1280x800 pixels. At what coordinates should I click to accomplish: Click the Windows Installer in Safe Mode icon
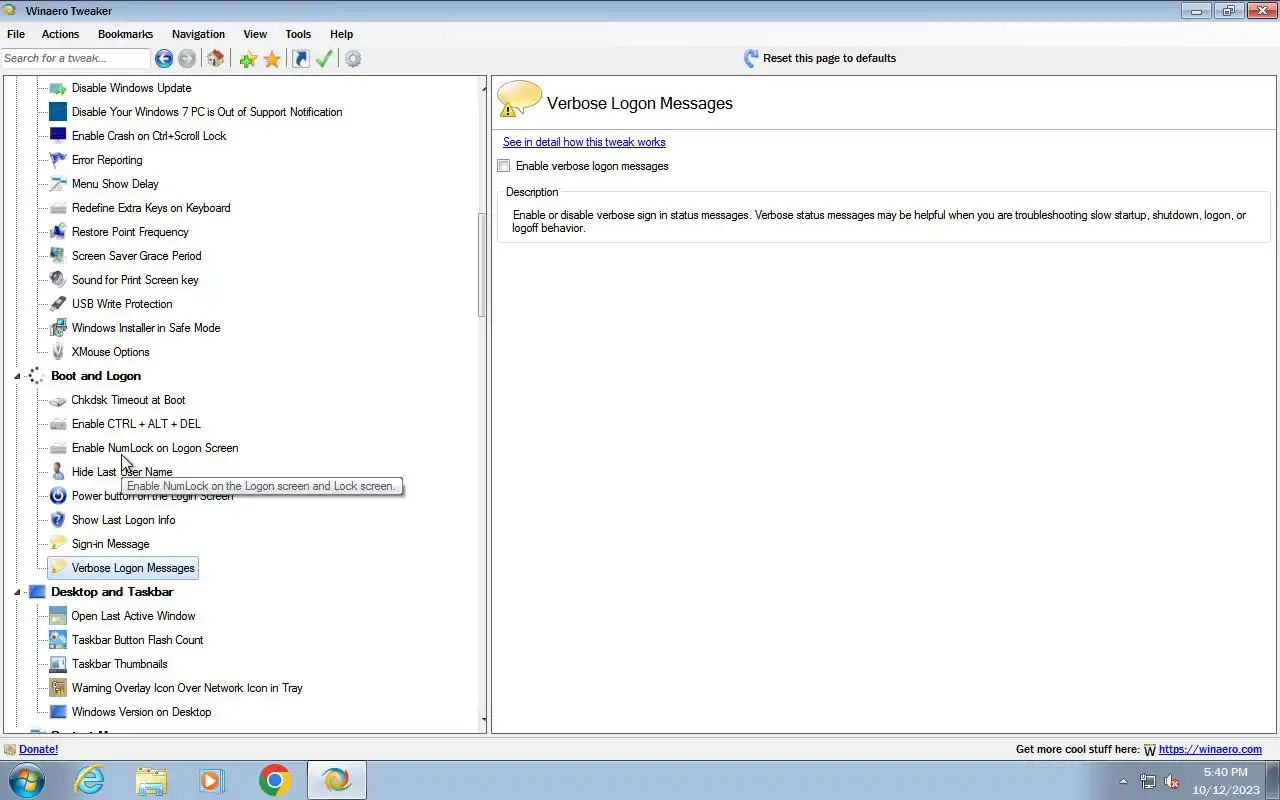click(x=58, y=328)
